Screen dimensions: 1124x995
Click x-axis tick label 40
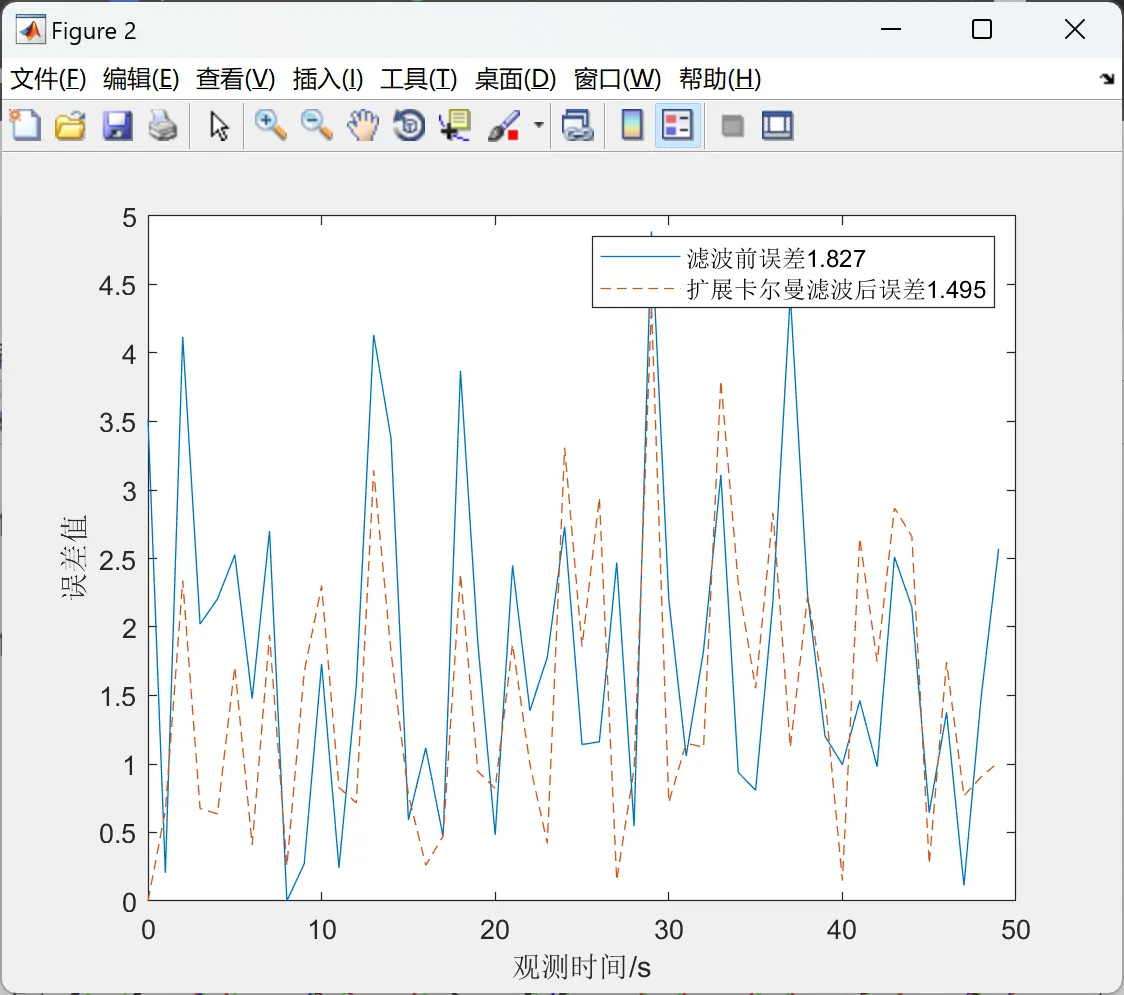click(842, 930)
